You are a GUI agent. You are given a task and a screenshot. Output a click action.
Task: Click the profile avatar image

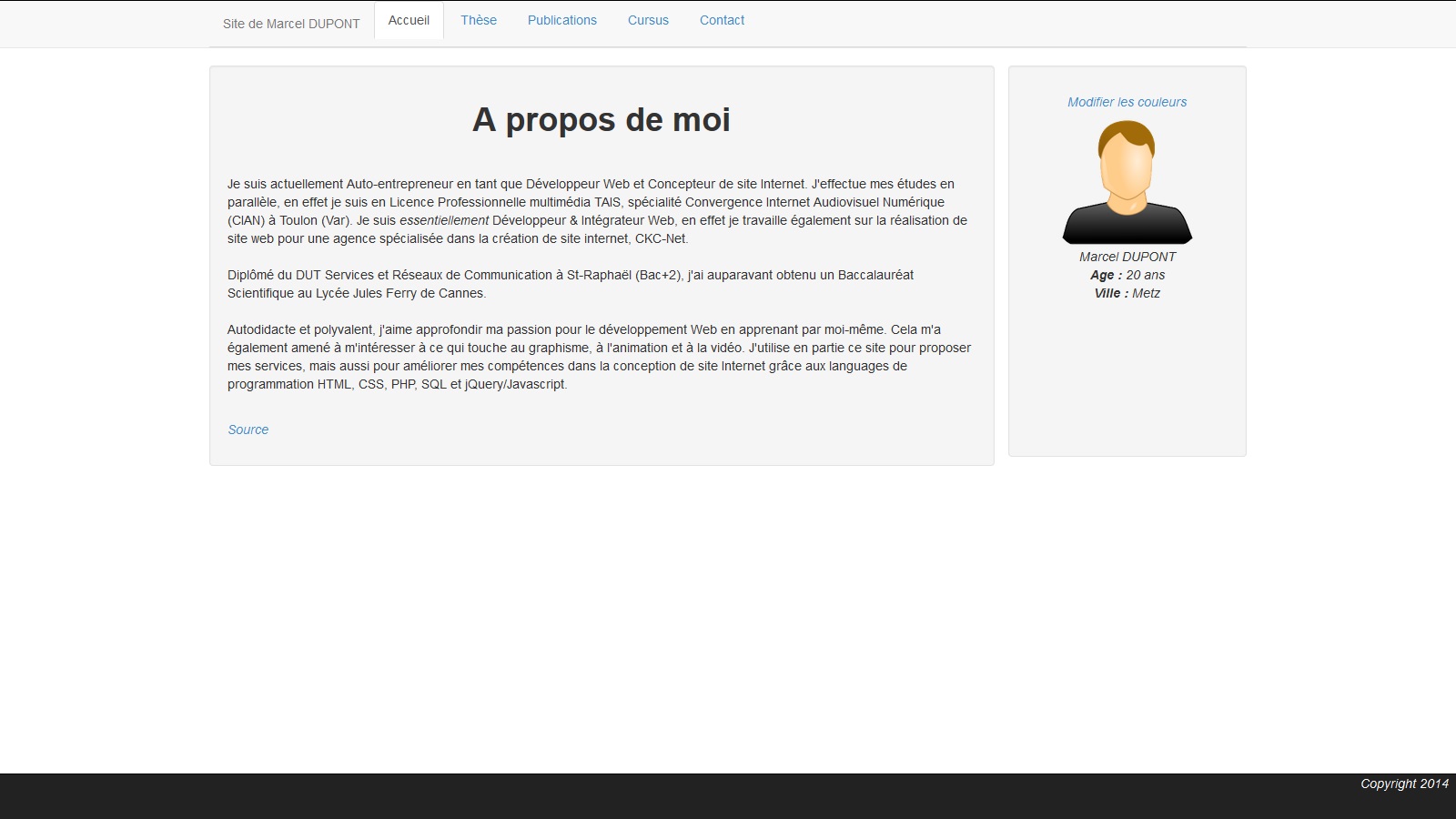tap(1127, 182)
